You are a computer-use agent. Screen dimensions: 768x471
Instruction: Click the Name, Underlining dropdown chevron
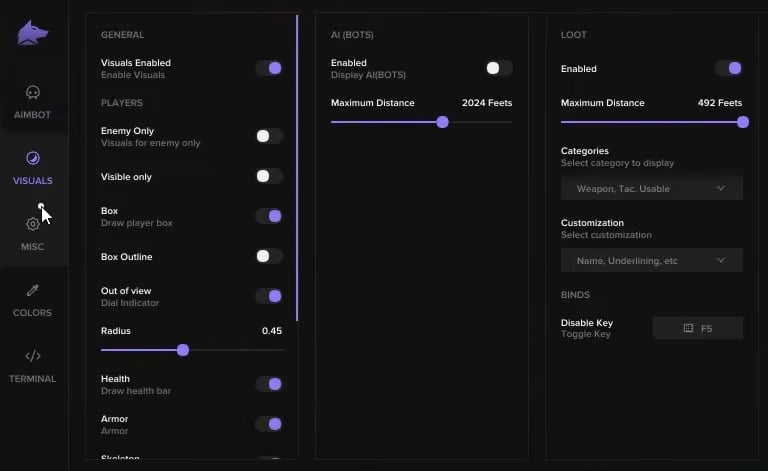721,260
